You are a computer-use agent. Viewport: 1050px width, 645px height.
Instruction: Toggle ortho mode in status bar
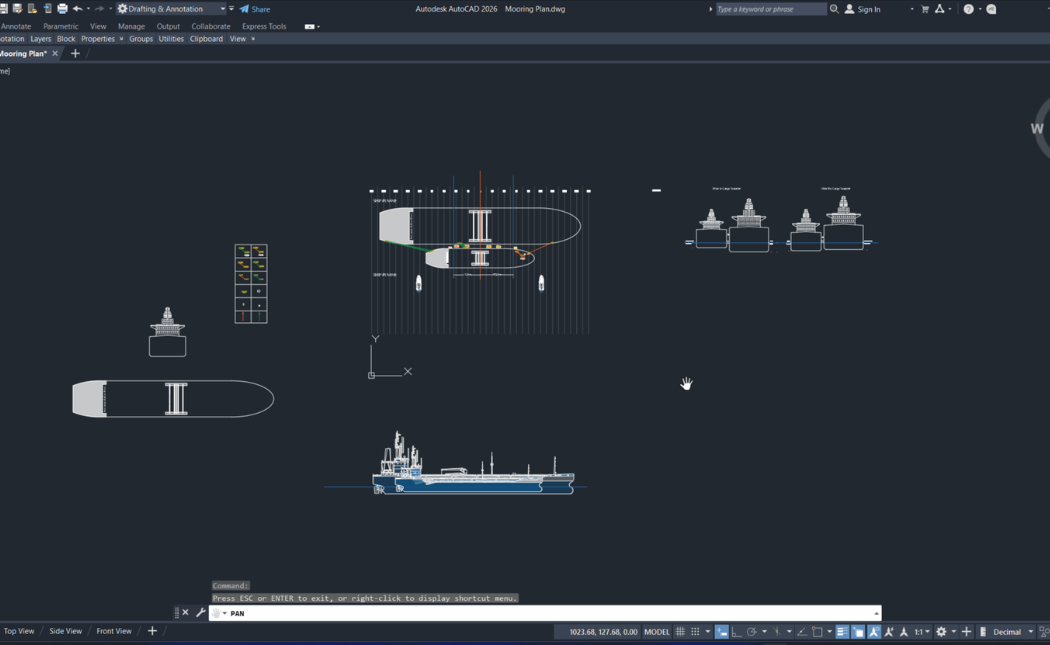coord(736,632)
